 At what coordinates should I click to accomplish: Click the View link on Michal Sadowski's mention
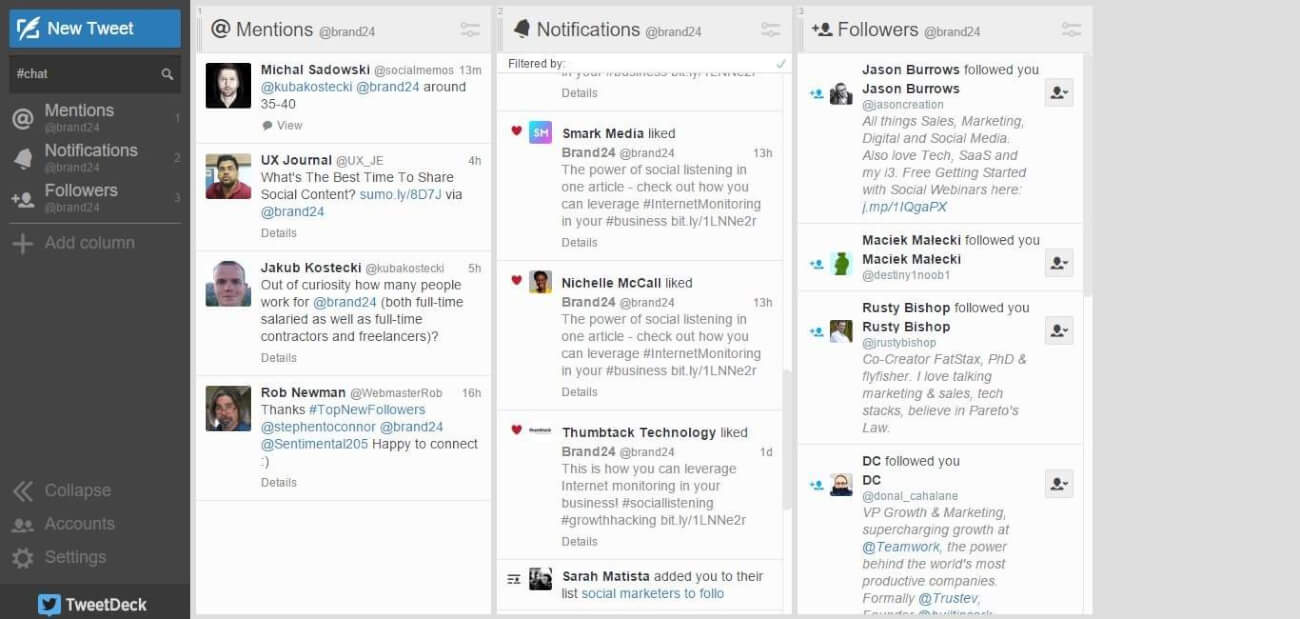(x=289, y=125)
